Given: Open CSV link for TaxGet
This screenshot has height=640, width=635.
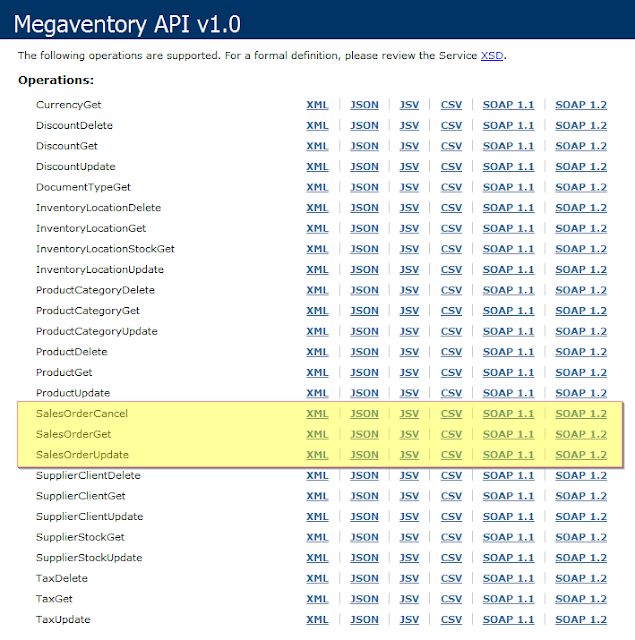Looking at the screenshot, I should (x=451, y=599).
